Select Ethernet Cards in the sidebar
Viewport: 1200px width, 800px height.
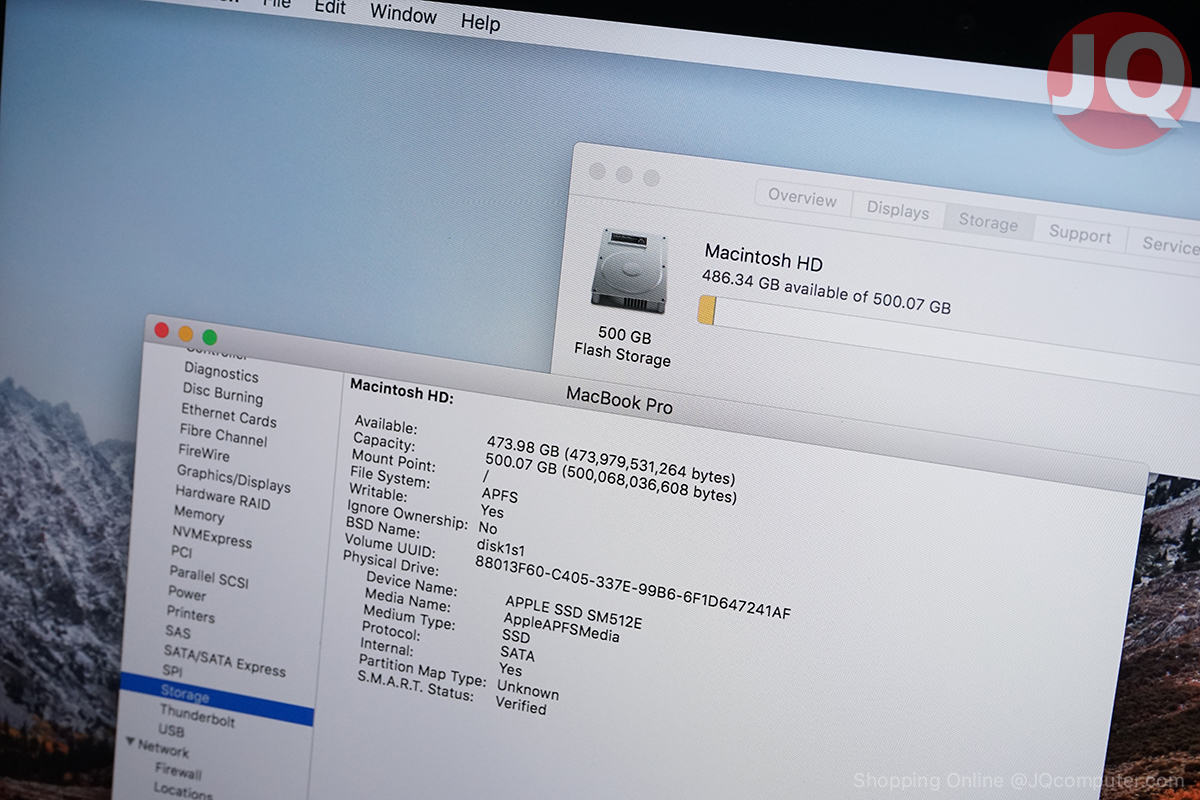pos(229,416)
